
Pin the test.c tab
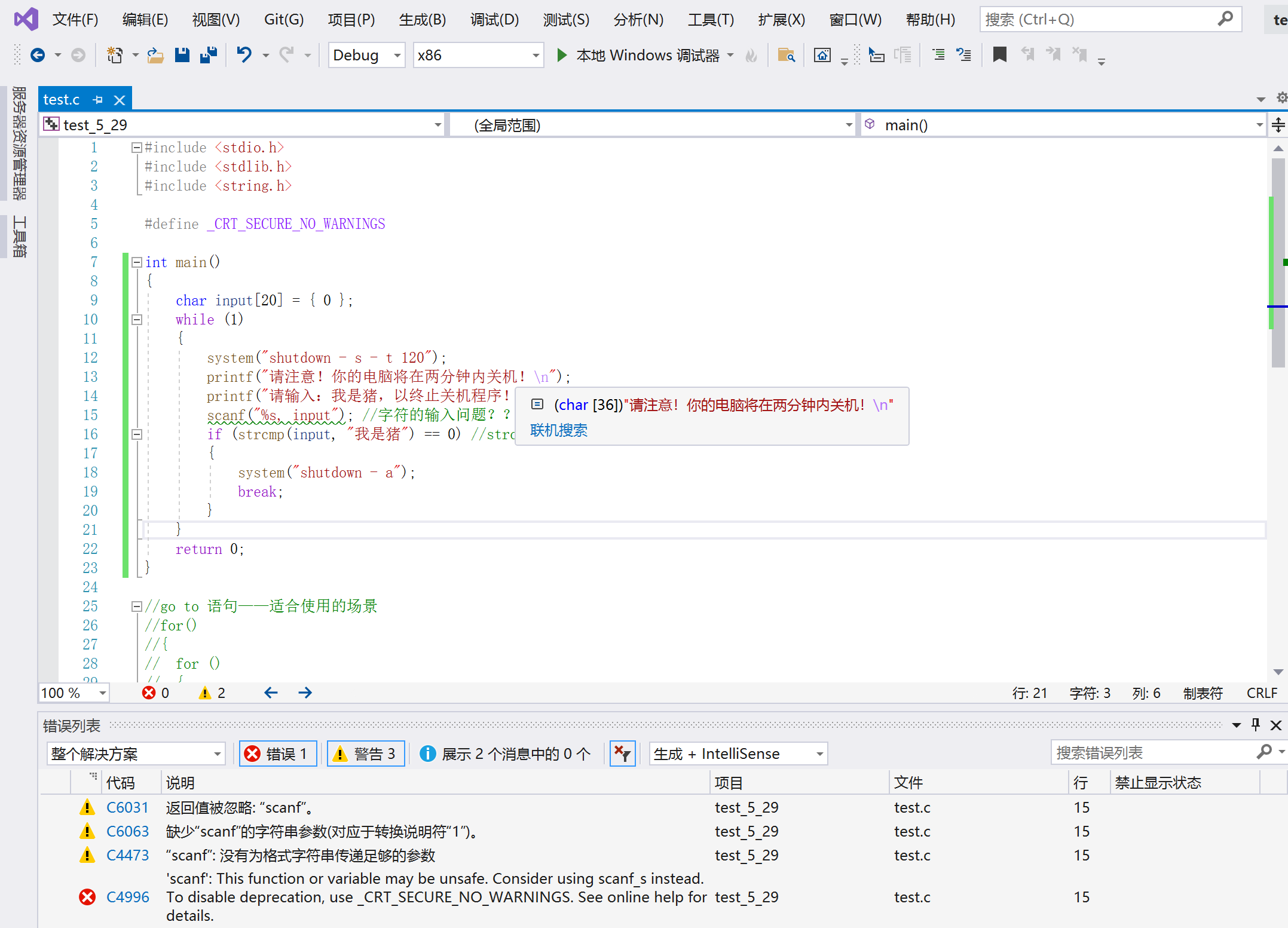coord(99,100)
